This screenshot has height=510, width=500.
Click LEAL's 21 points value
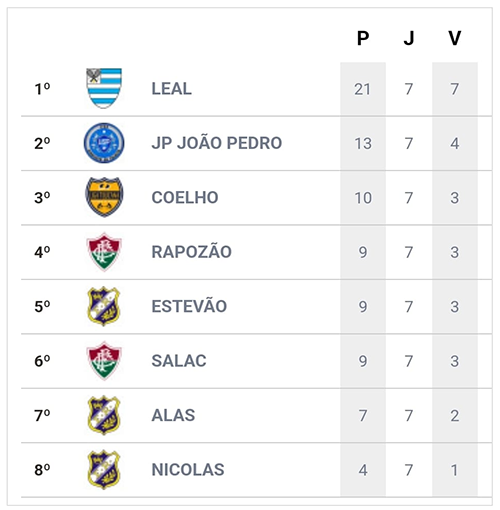pyautogui.click(x=362, y=89)
